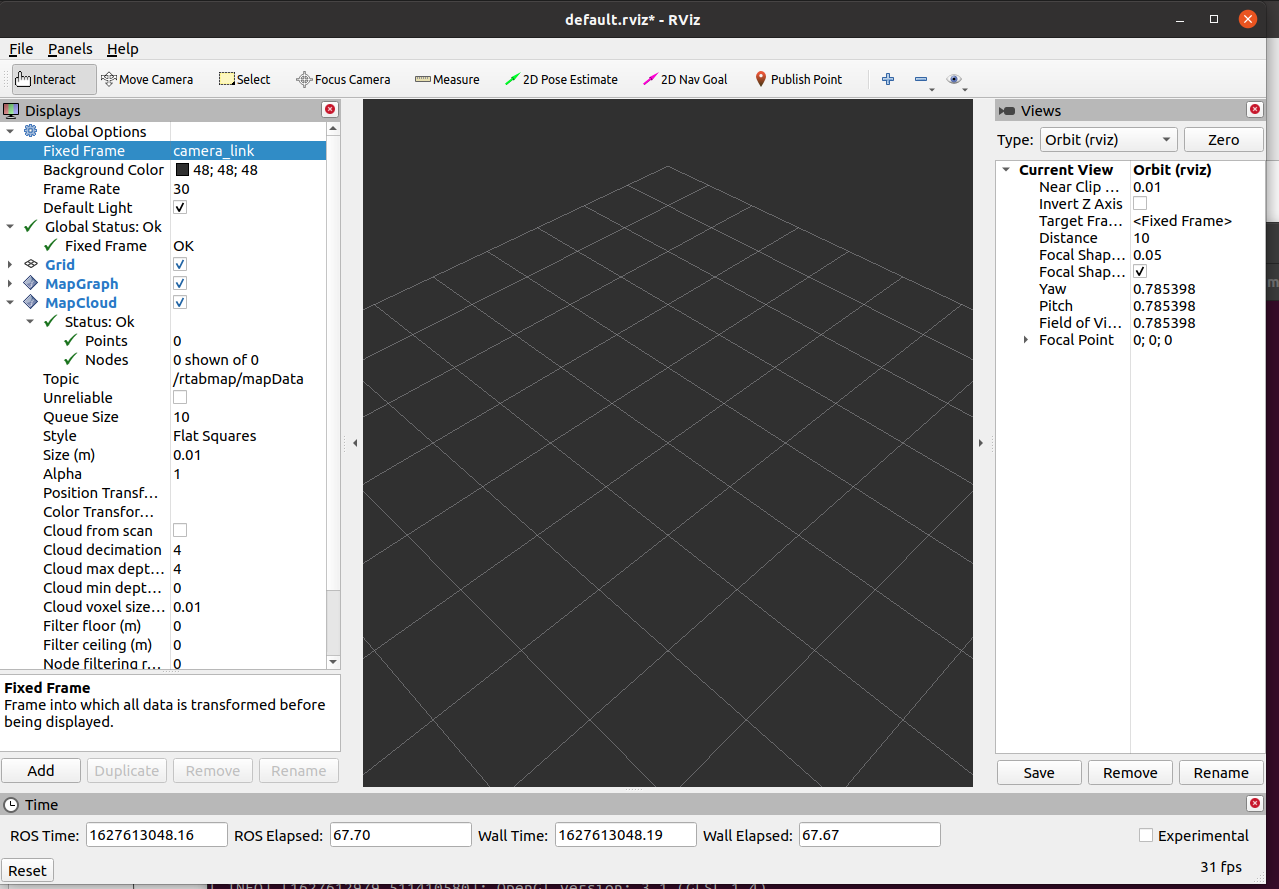Open the view Type dropdown

1108,140
